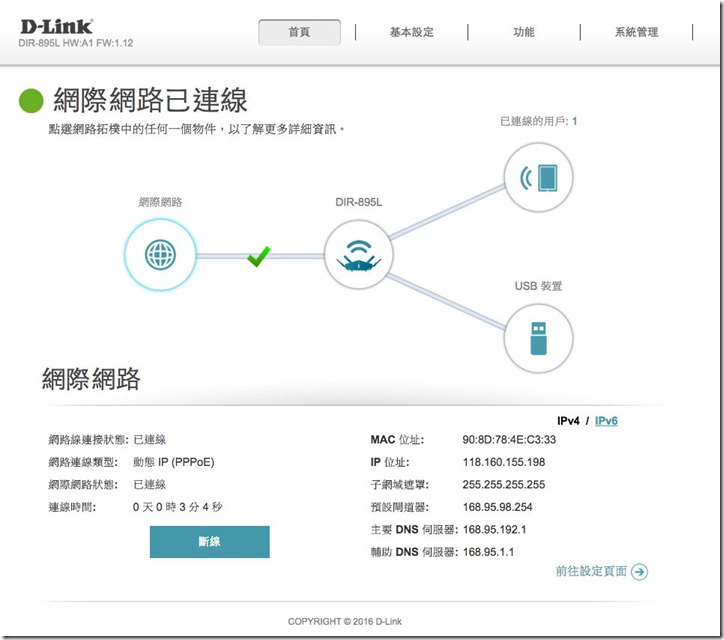Click secondary DNS value 168.95.1.1
This screenshot has width=724, height=640.
(x=488, y=552)
